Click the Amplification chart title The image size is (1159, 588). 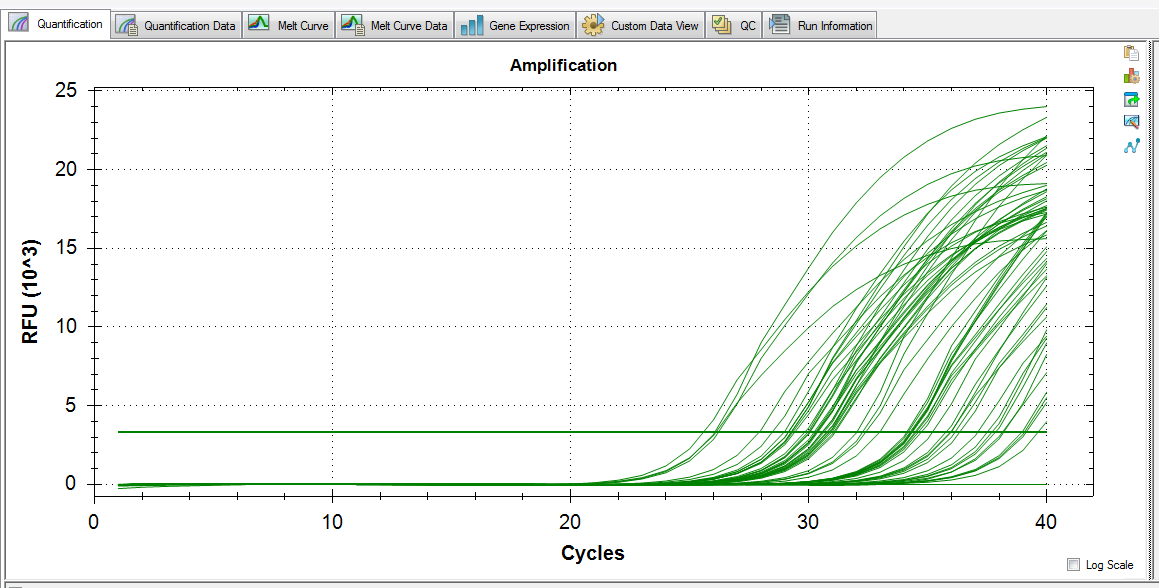(x=563, y=65)
